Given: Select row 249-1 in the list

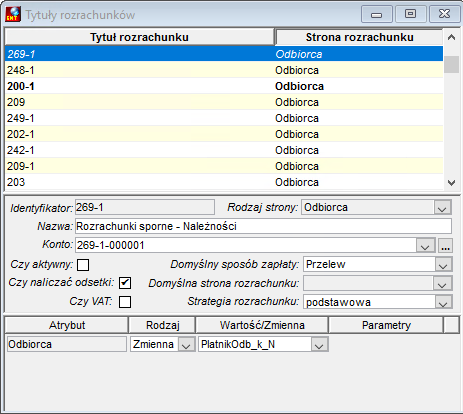Looking at the screenshot, I should tap(224, 118).
